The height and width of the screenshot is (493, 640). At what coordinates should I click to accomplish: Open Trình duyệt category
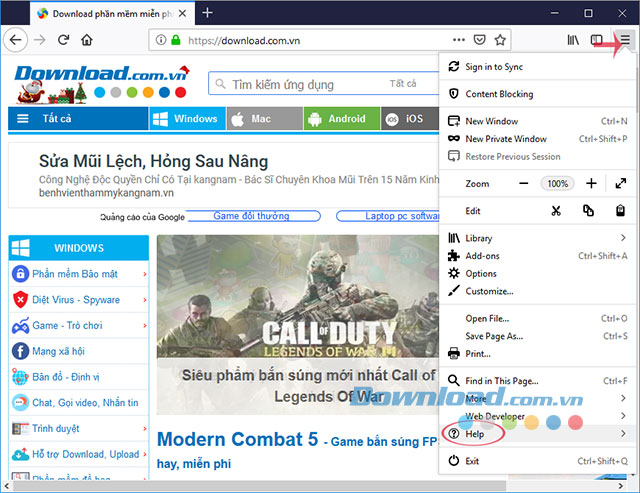pyautogui.click(x=79, y=429)
